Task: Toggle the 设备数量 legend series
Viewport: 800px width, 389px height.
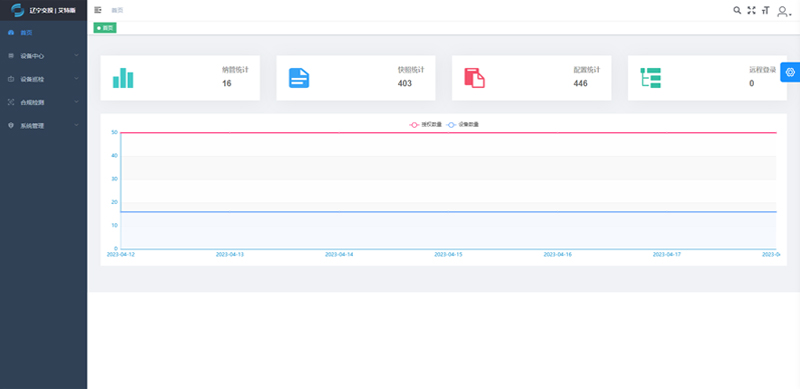Action: [x=463, y=125]
